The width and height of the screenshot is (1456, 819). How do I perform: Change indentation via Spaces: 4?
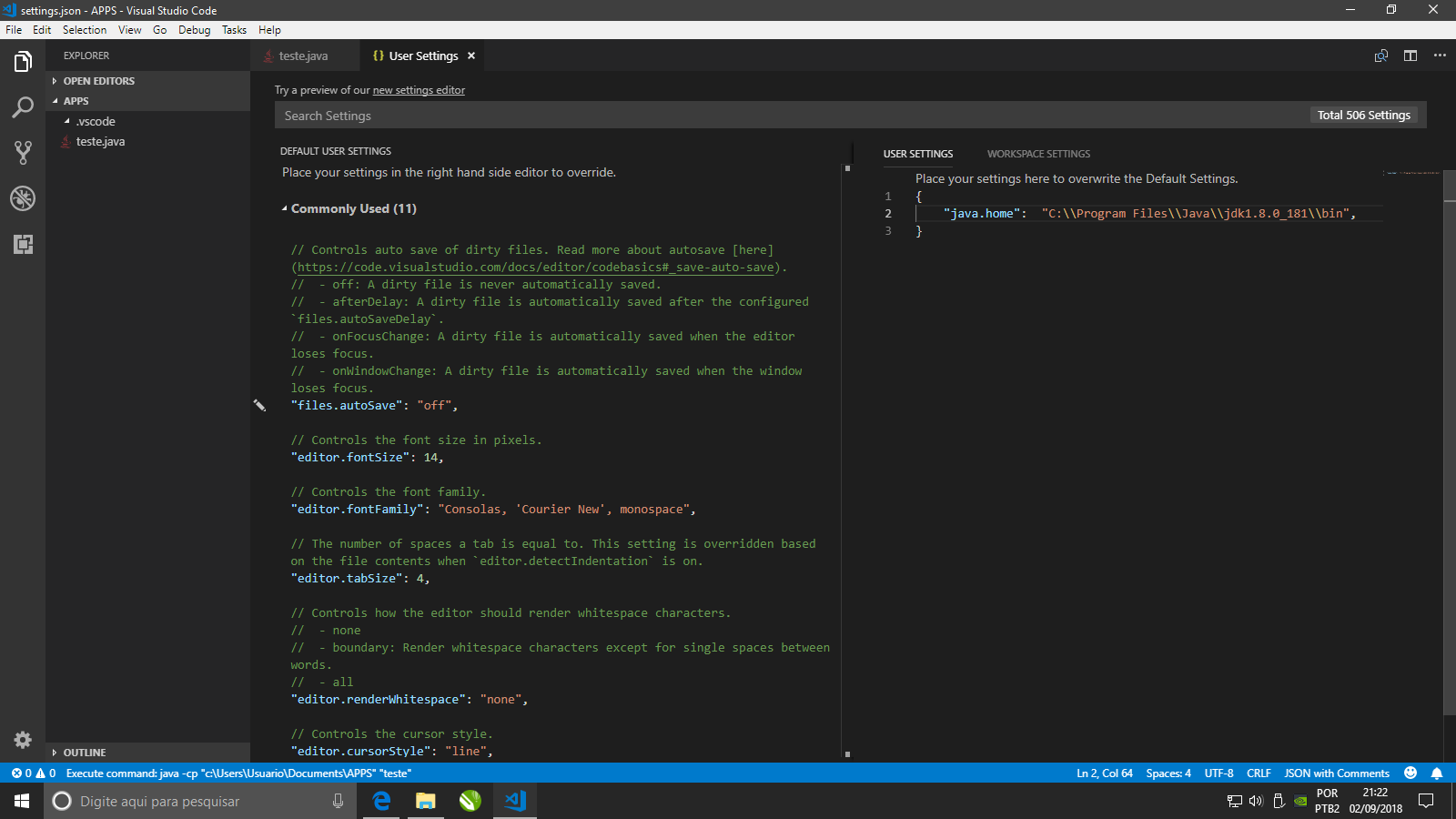tap(1168, 773)
